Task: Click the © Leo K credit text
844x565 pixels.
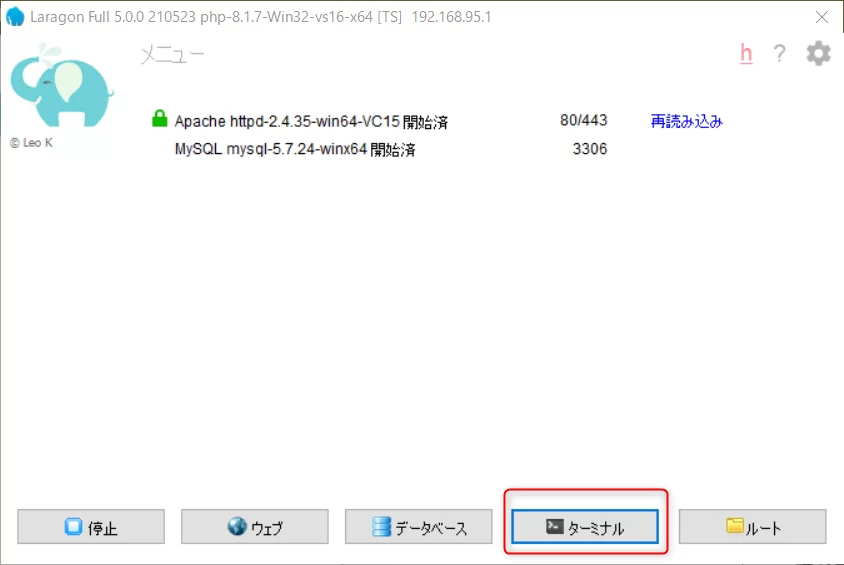Action: [x=31, y=143]
